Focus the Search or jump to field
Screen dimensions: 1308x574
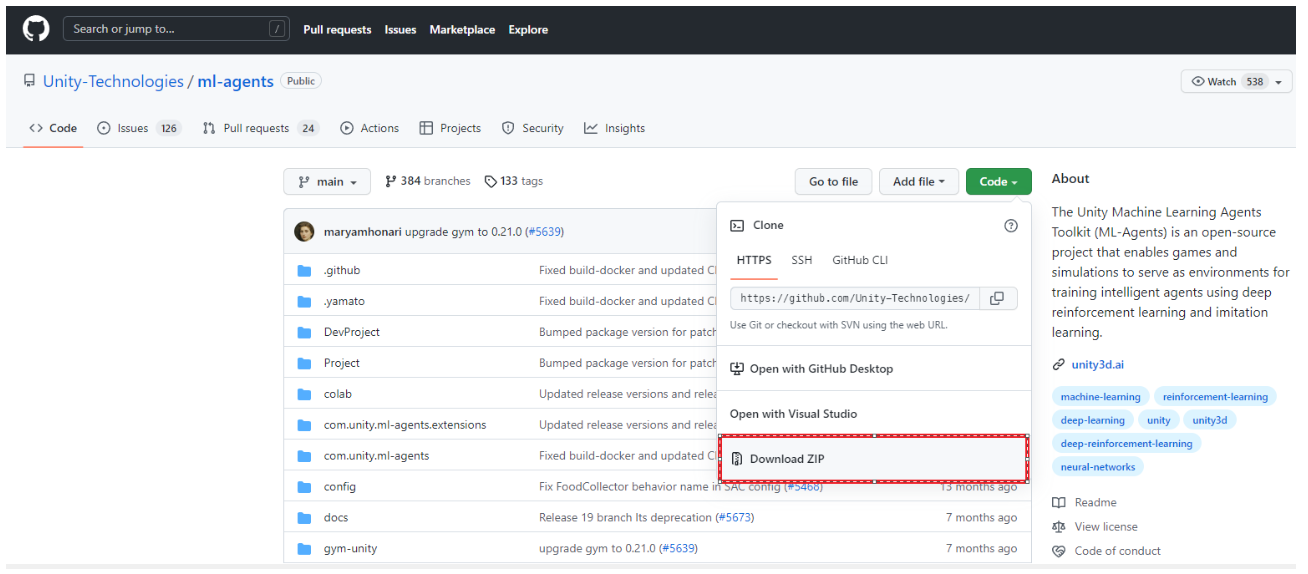[x=177, y=29]
